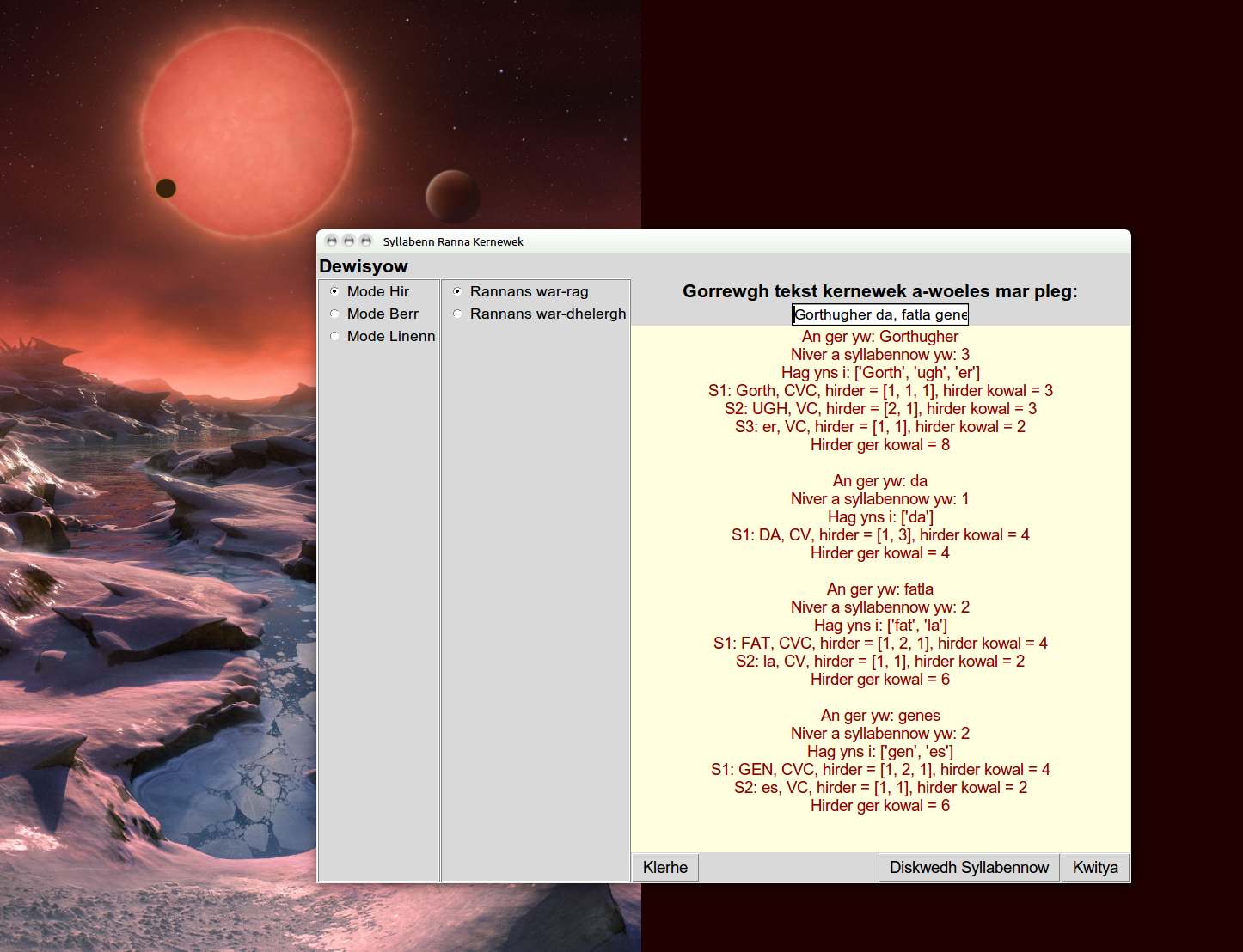Click the line starting 'S3: er, VC'

click(880, 427)
